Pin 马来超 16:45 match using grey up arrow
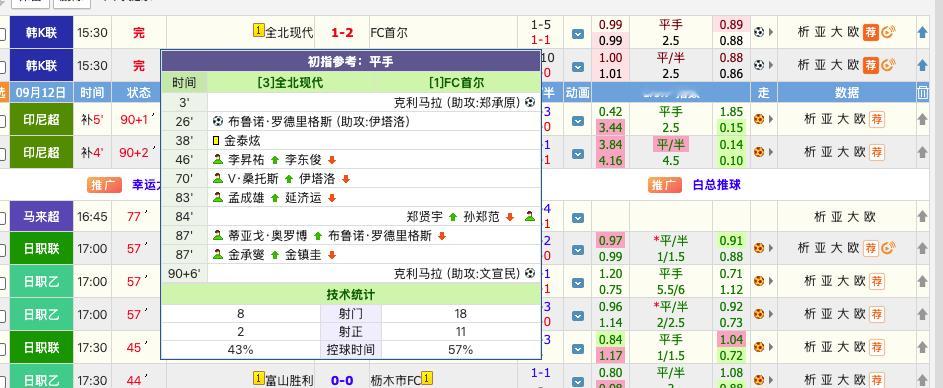 click(x=923, y=217)
